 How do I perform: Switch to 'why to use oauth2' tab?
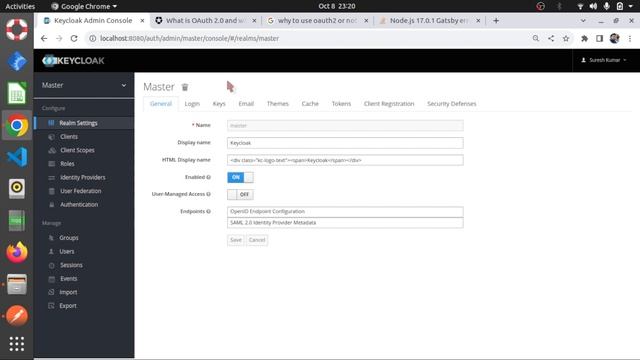[318, 20]
